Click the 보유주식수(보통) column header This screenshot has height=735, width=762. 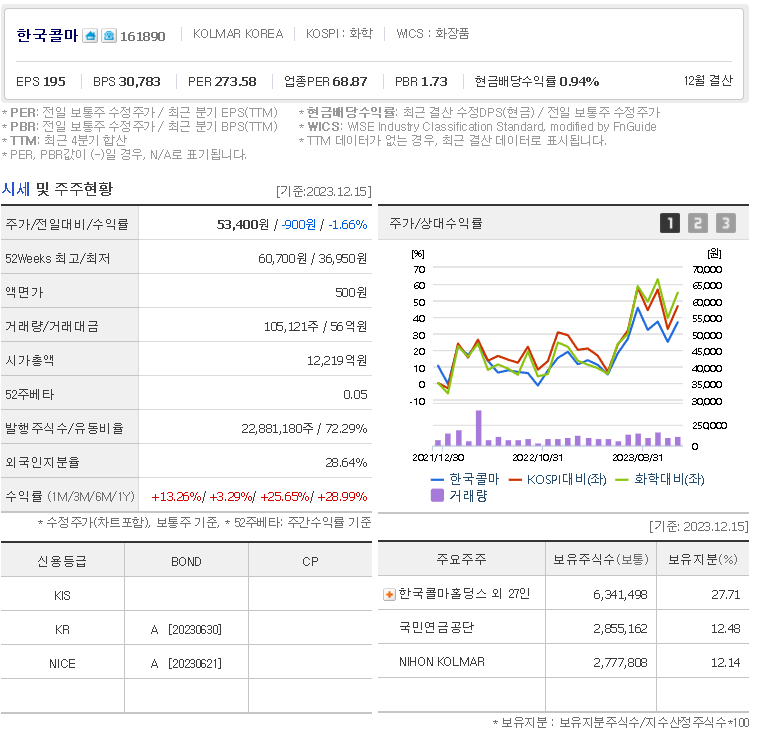[601, 559]
